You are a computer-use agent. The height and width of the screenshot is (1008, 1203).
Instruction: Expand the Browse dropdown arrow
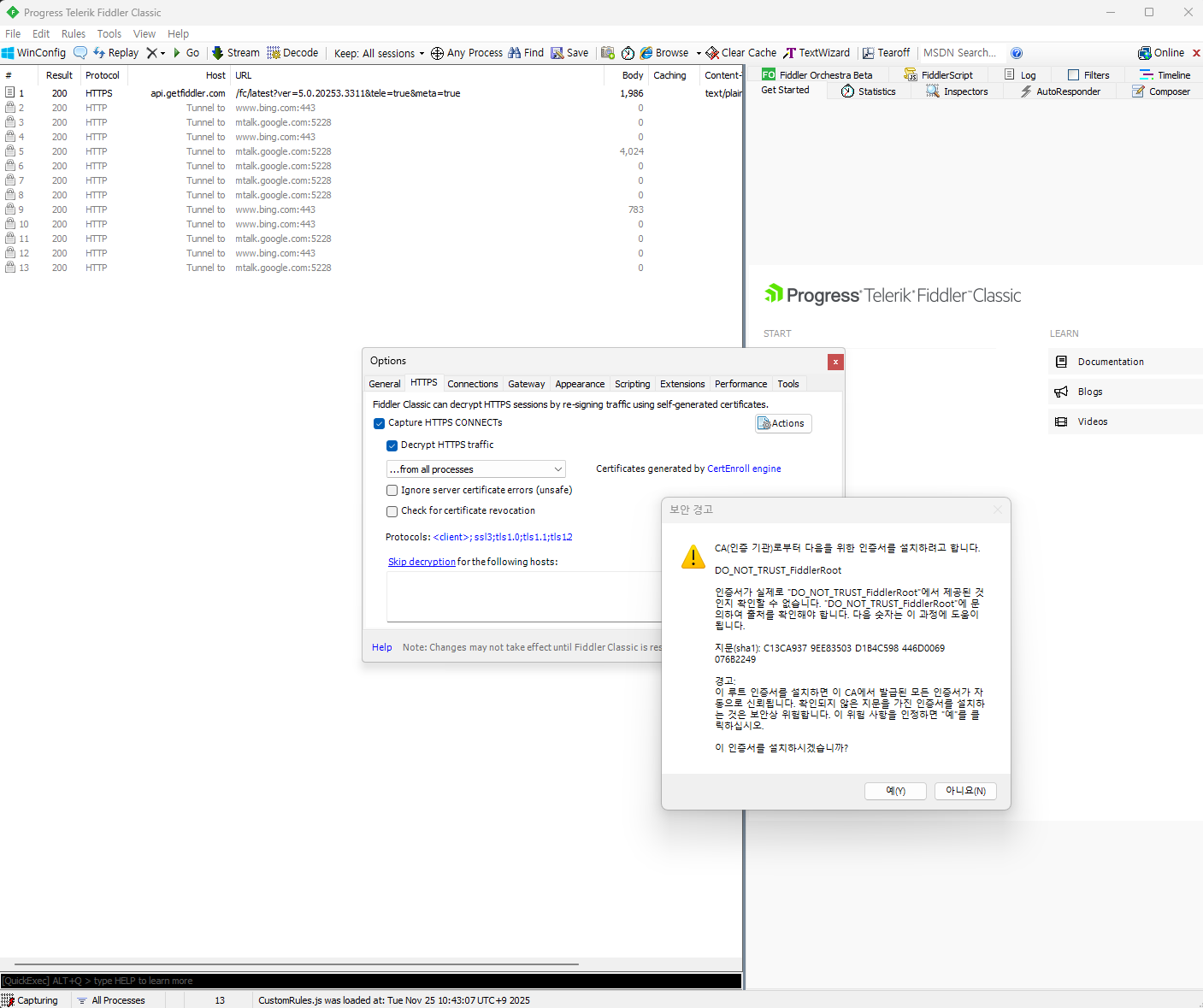pyautogui.click(x=698, y=53)
